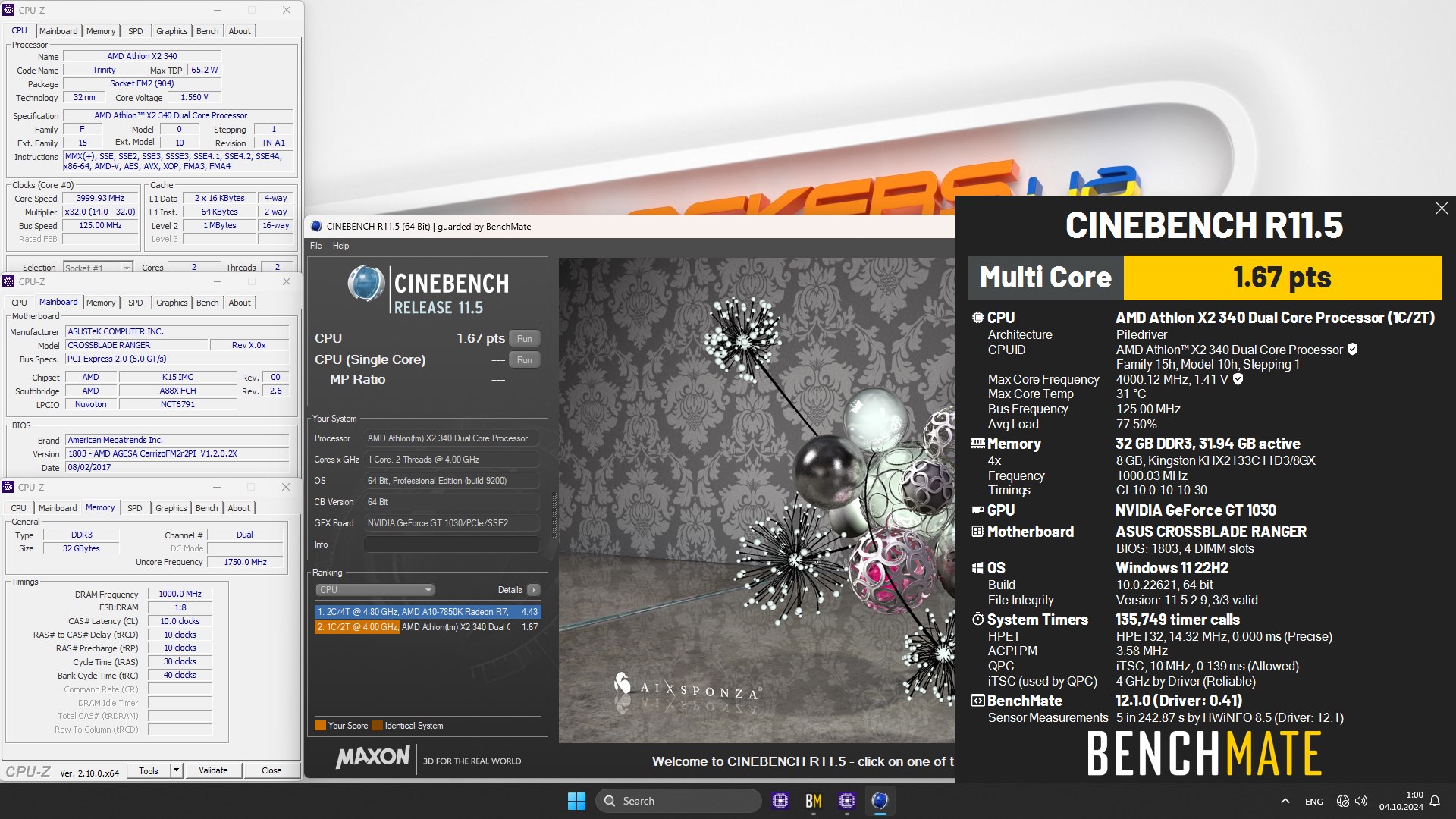Viewport: 1456px width, 819px height.
Task: Open About tab in top CPU-Z window
Action: (240, 31)
